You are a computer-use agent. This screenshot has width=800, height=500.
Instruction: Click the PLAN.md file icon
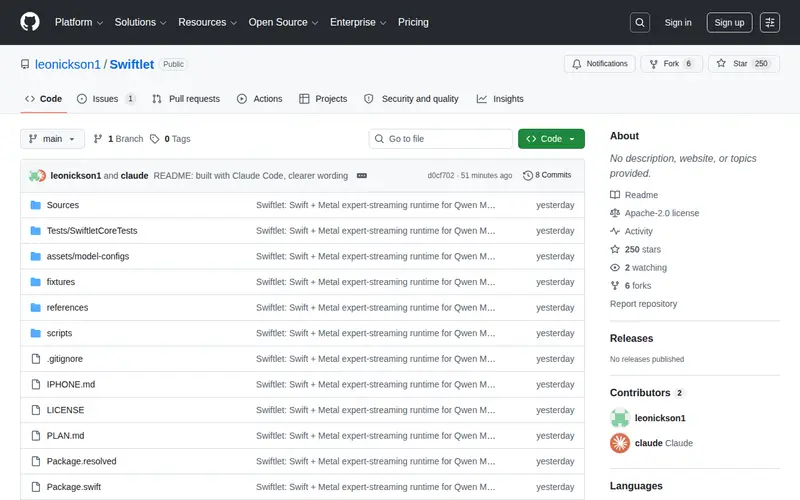[x=36, y=436]
